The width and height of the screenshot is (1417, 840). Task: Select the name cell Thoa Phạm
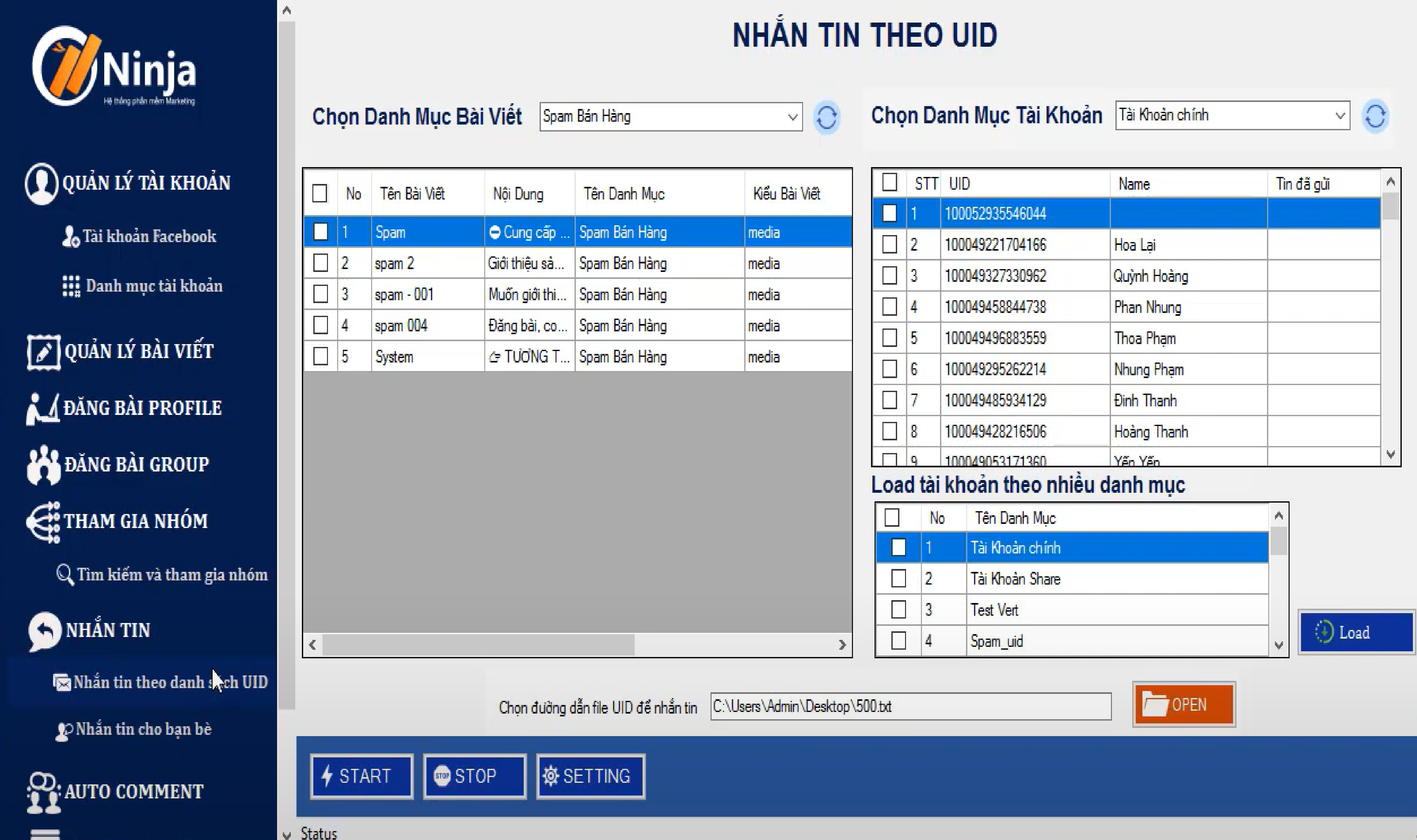[1188, 338]
